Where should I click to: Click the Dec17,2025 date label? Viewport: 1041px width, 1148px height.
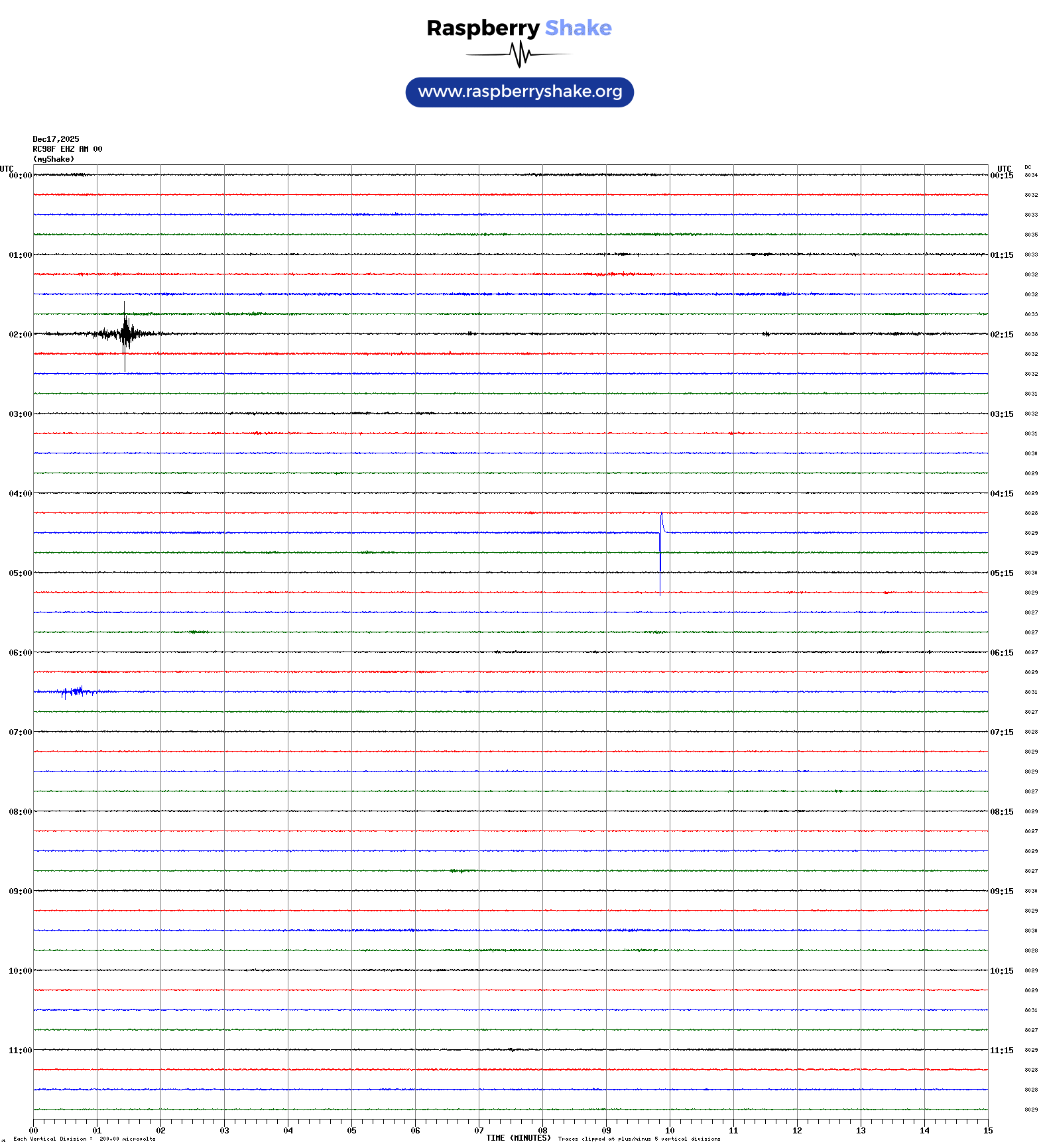[56, 139]
